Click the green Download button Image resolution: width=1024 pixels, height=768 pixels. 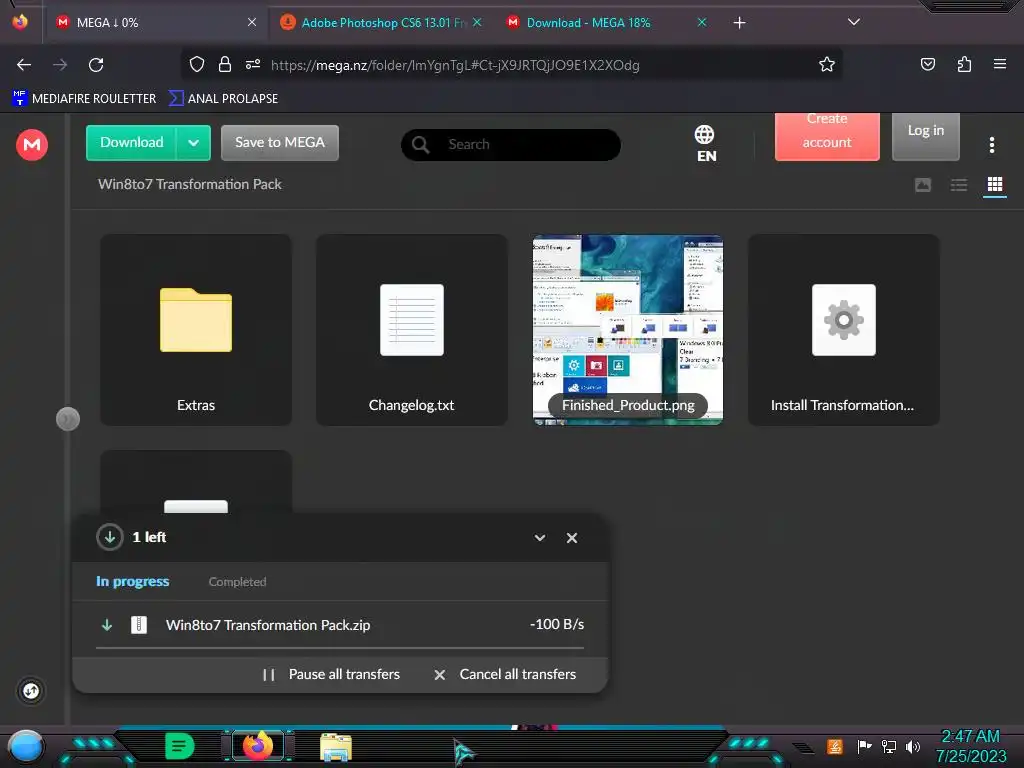click(x=131, y=143)
